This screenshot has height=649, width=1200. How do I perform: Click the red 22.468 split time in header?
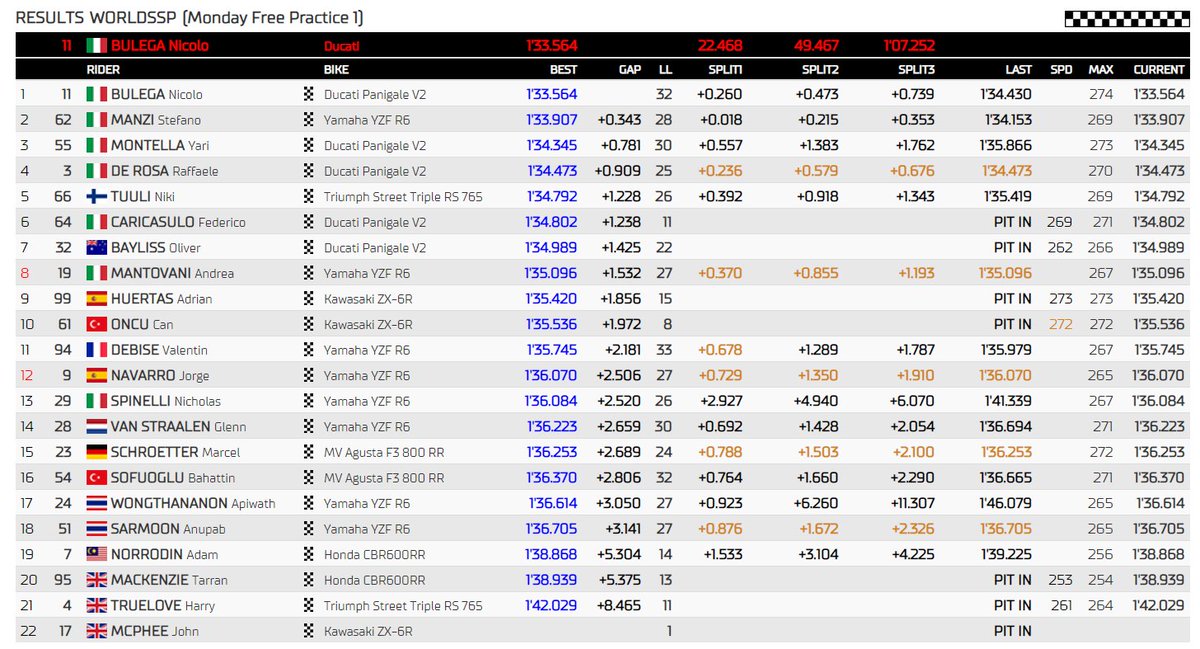pos(720,45)
